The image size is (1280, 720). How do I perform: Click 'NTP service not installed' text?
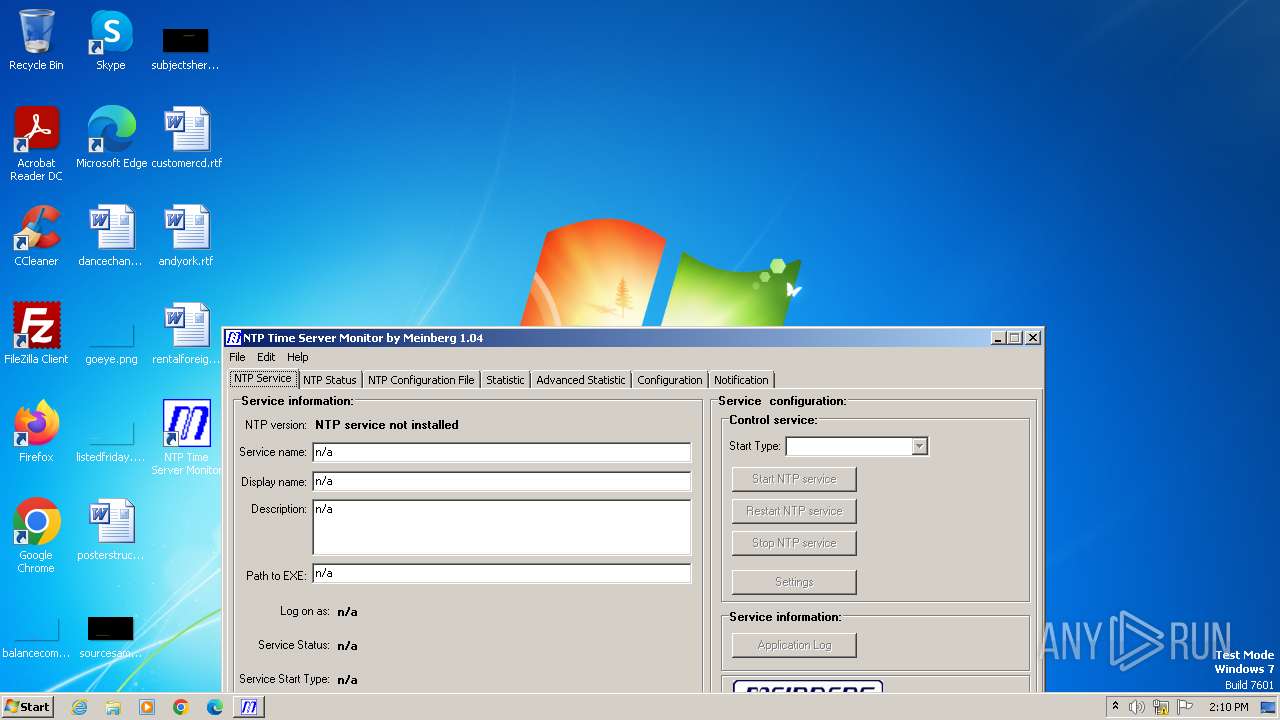(x=387, y=425)
